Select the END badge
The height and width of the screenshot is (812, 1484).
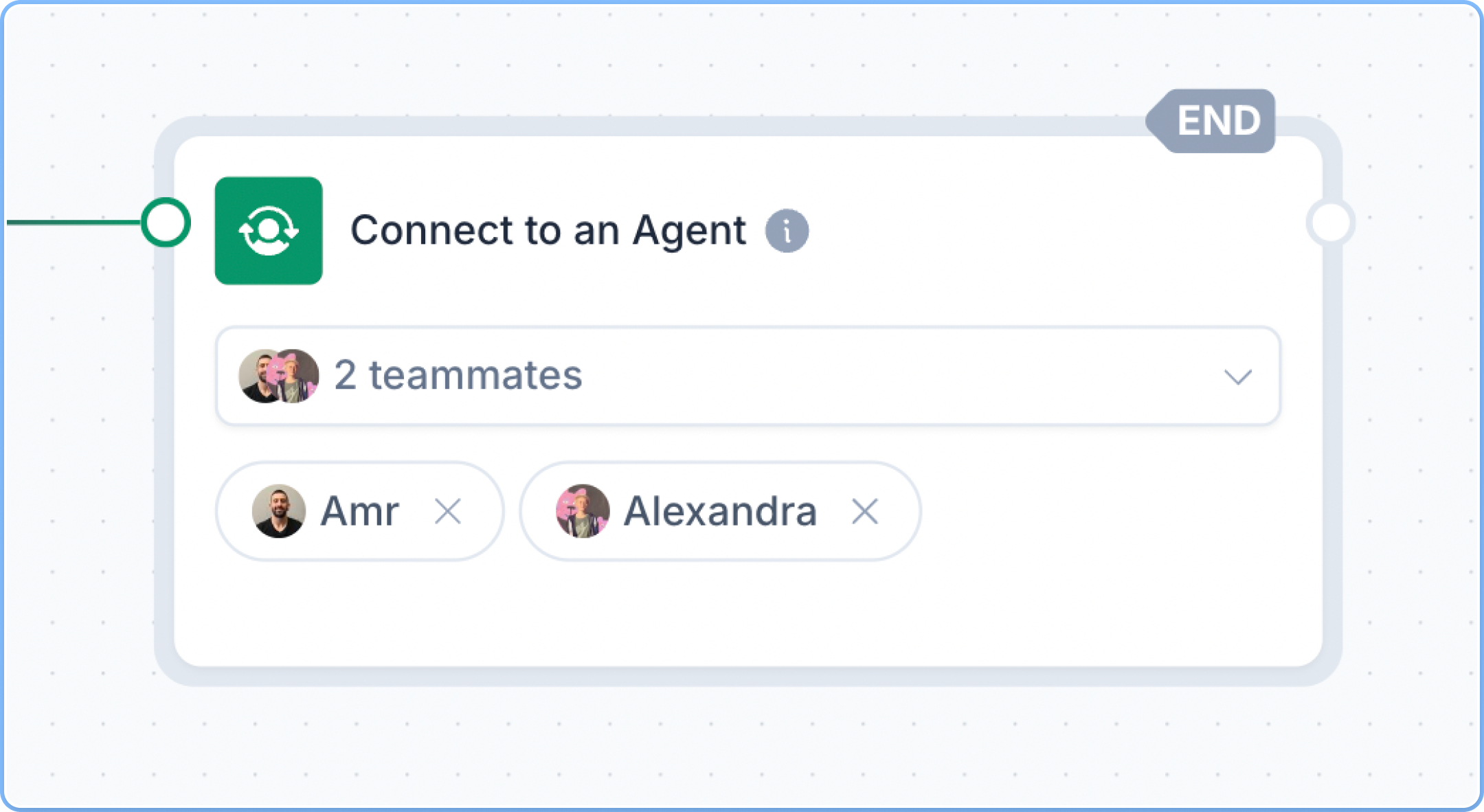(1215, 121)
